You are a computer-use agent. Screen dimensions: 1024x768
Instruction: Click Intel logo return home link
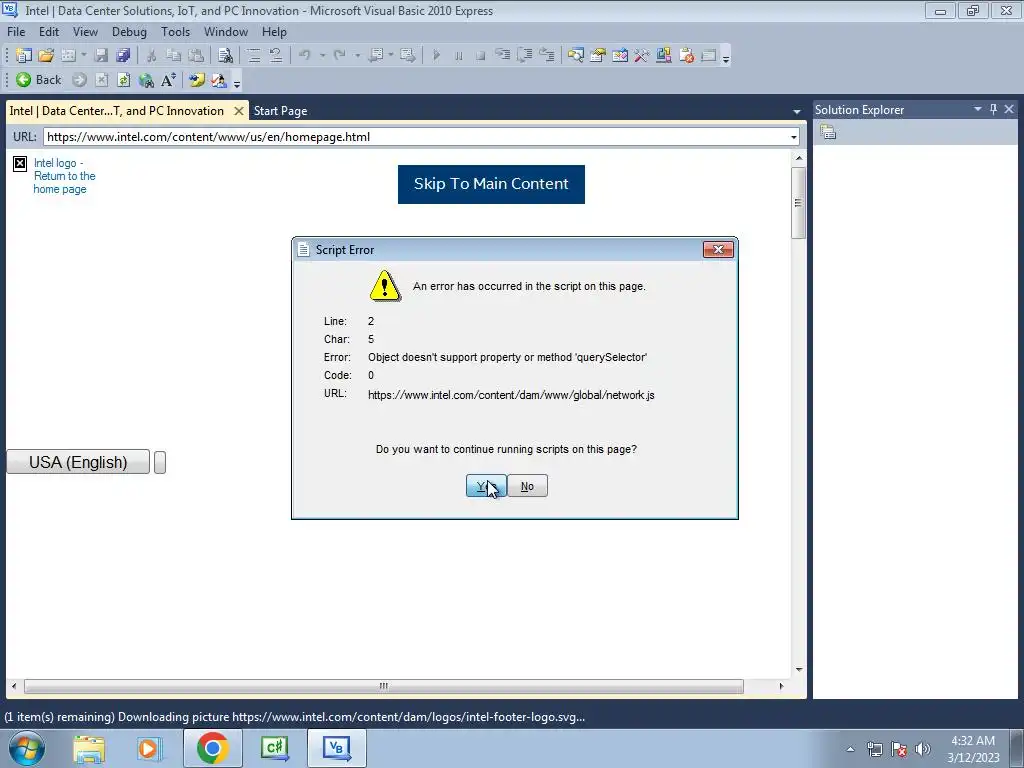click(x=64, y=176)
